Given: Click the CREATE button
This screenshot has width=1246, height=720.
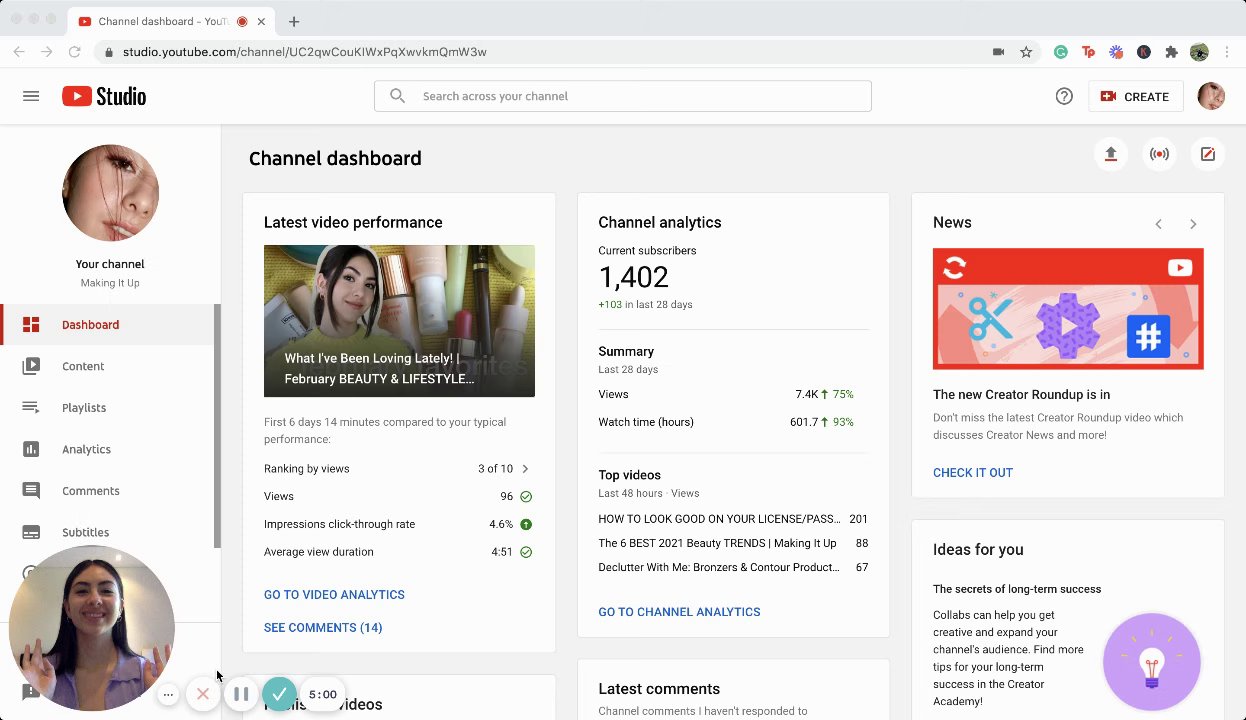Looking at the screenshot, I should 1135,96.
